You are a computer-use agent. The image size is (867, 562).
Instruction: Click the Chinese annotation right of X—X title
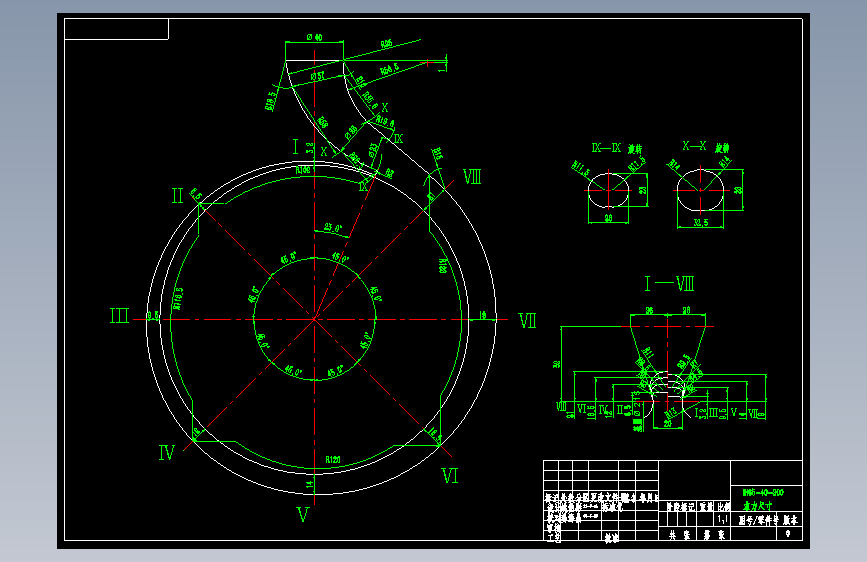722,148
